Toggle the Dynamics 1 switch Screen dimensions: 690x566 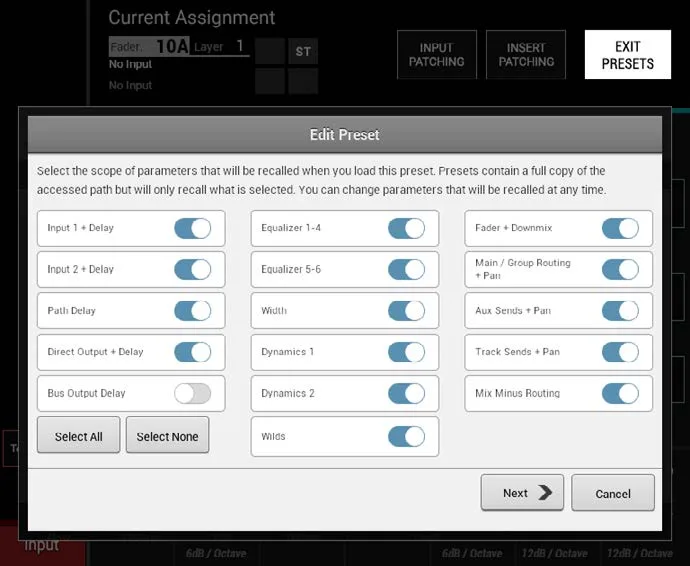[406, 352]
